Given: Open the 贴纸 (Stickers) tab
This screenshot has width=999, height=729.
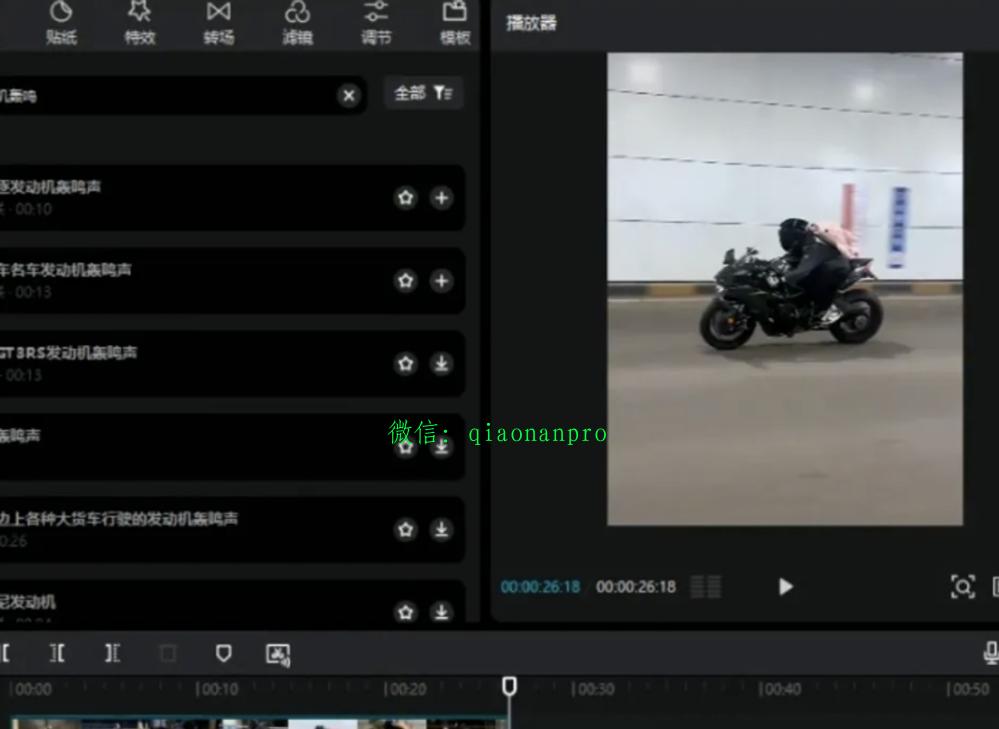Looking at the screenshot, I should pos(61,23).
